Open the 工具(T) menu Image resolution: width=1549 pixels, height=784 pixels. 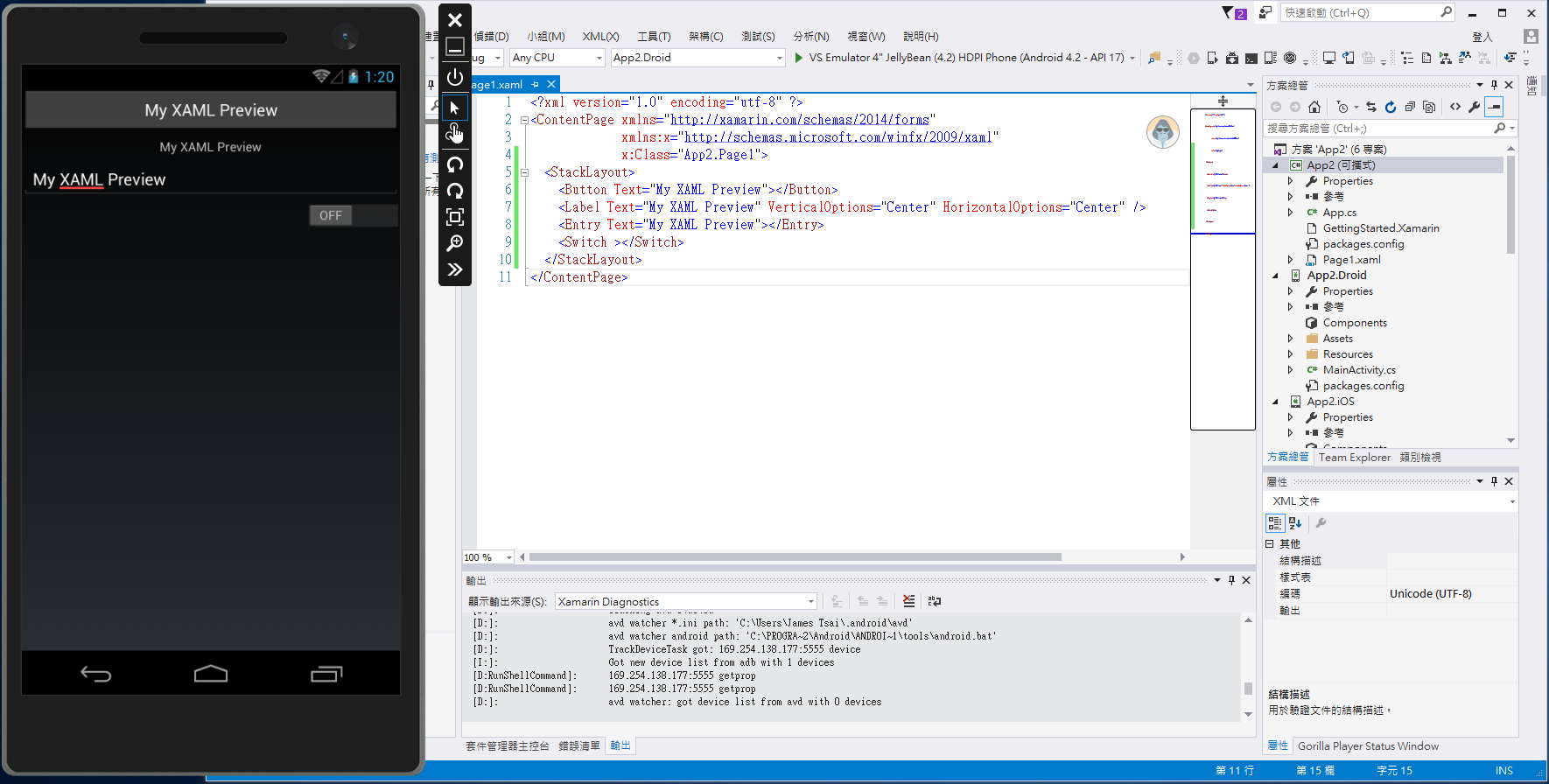[654, 36]
